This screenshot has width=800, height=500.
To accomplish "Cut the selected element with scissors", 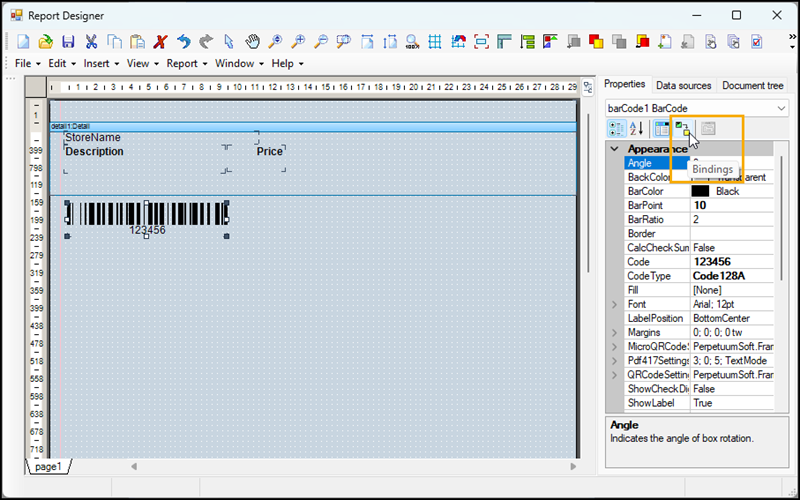I will tap(91, 41).
